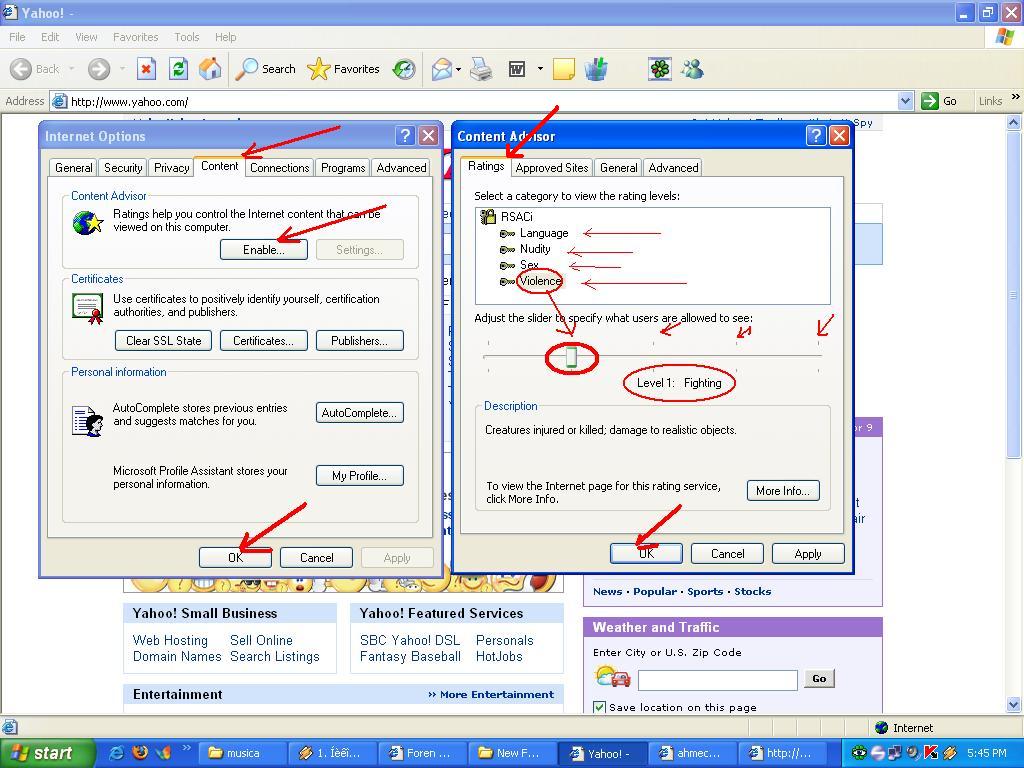
Task: Launch Firefox from quick launch bar
Action: click(140, 753)
